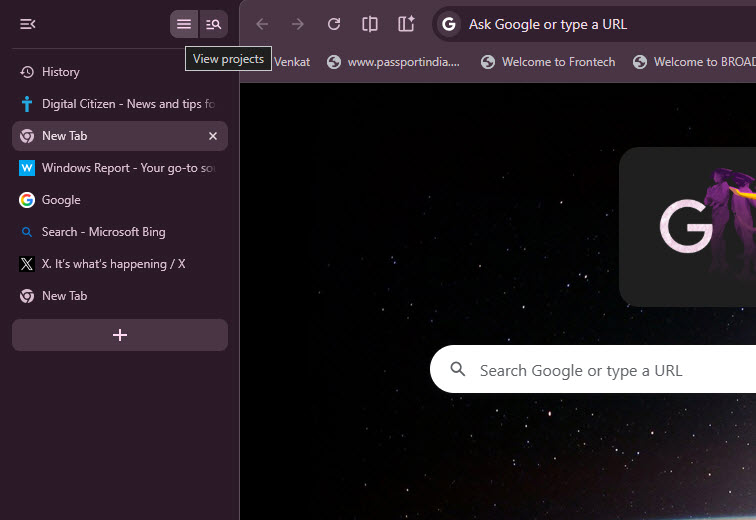Image resolution: width=756 pixels, height=520 pixels.
Task: Open the split view icon
Action: (x=369, y=24)
